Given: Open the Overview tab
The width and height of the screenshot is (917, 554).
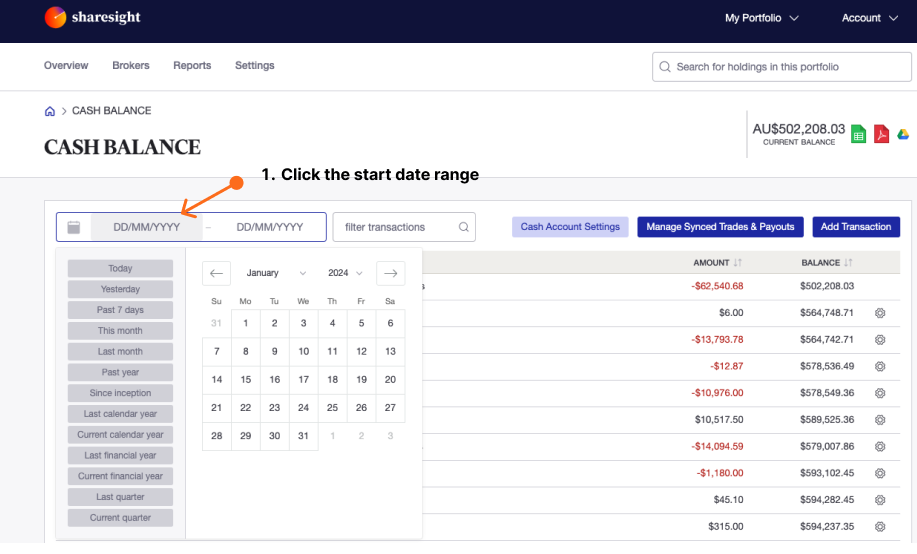Looking at the screenshot, I should 66,66.
